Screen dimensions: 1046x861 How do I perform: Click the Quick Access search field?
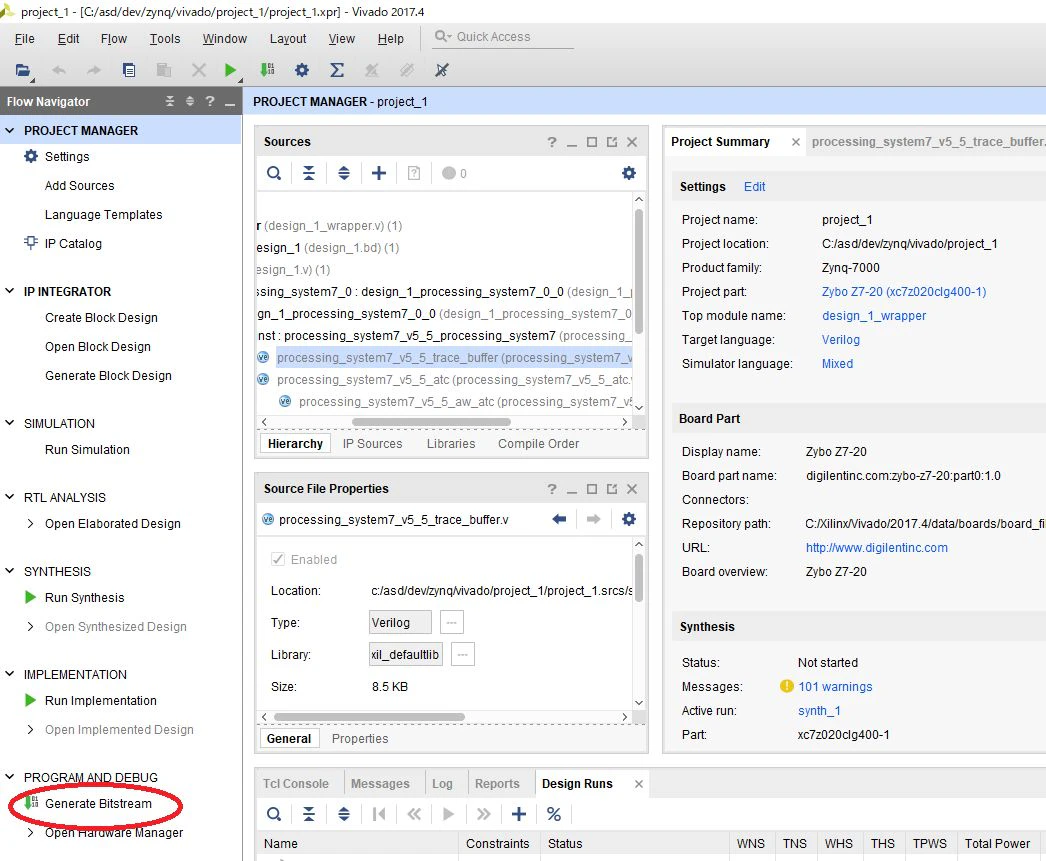[x=504, y=37]
